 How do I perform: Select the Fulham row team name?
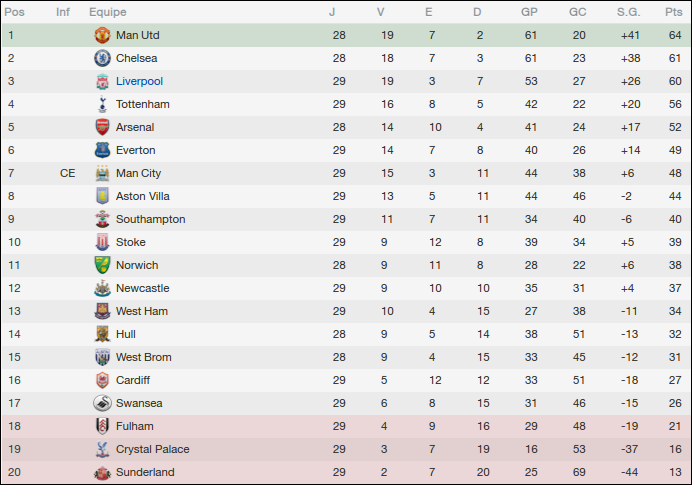[134, 426]
